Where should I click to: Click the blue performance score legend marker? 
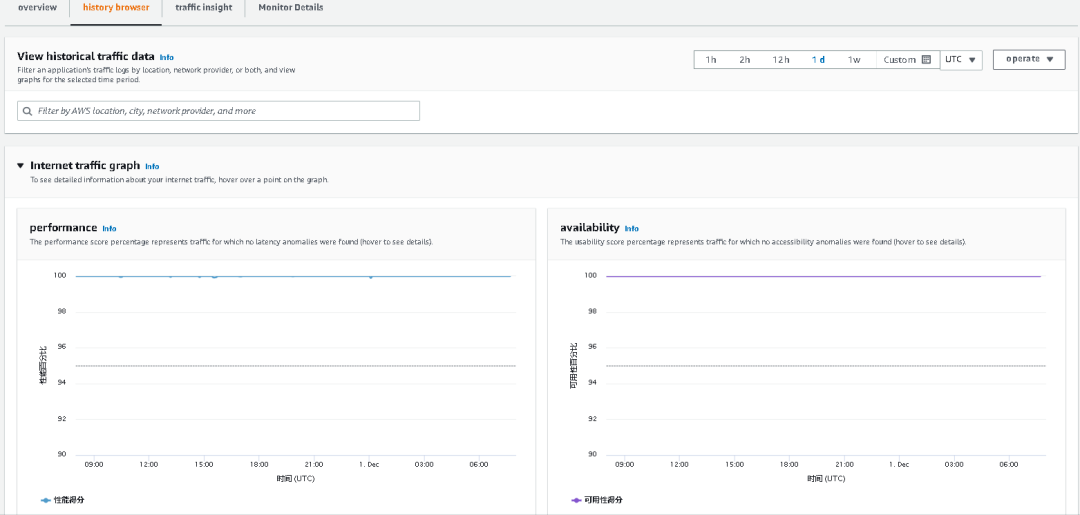point(45,499)
